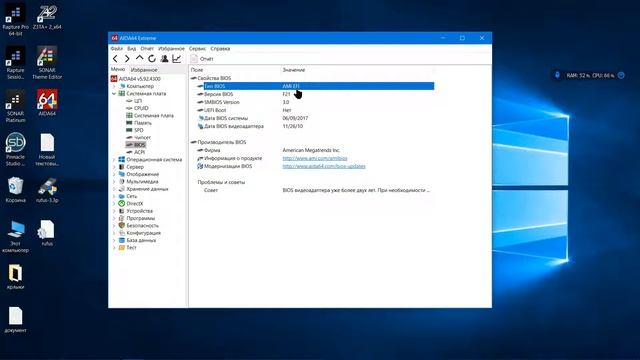Image resolution: width=640 pixels, height=360 pixels.
Task: Open the user icon in AIDA64 toolbar
Action: pyautogui.click(x=164, y=59)
